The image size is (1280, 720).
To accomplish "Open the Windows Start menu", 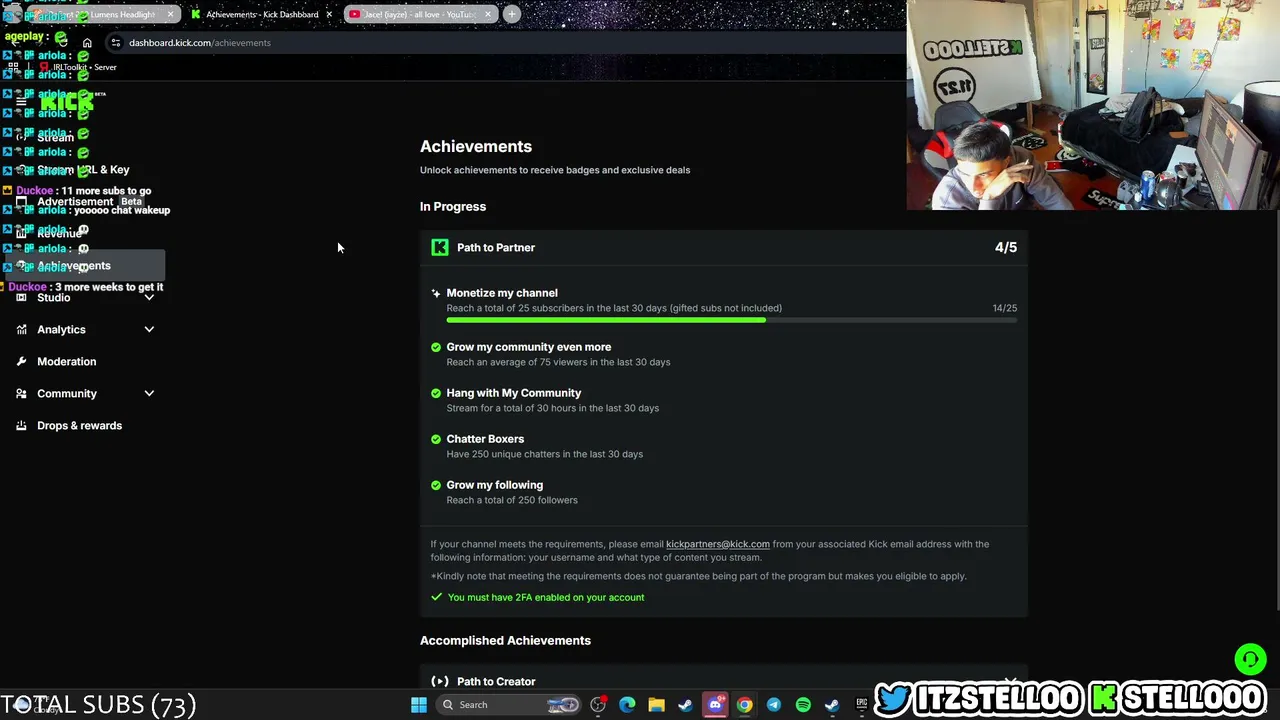I will point(419,705).
